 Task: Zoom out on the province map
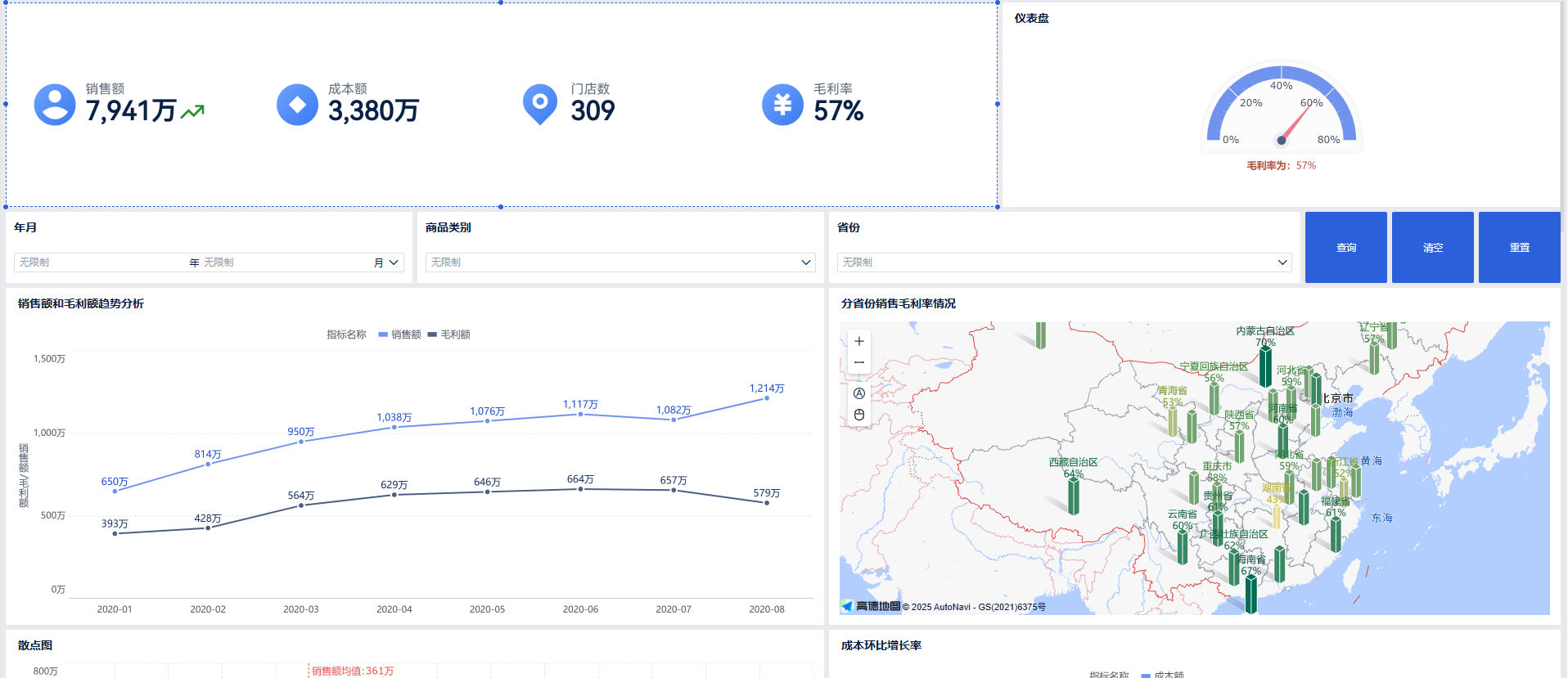tap(858, 362)
